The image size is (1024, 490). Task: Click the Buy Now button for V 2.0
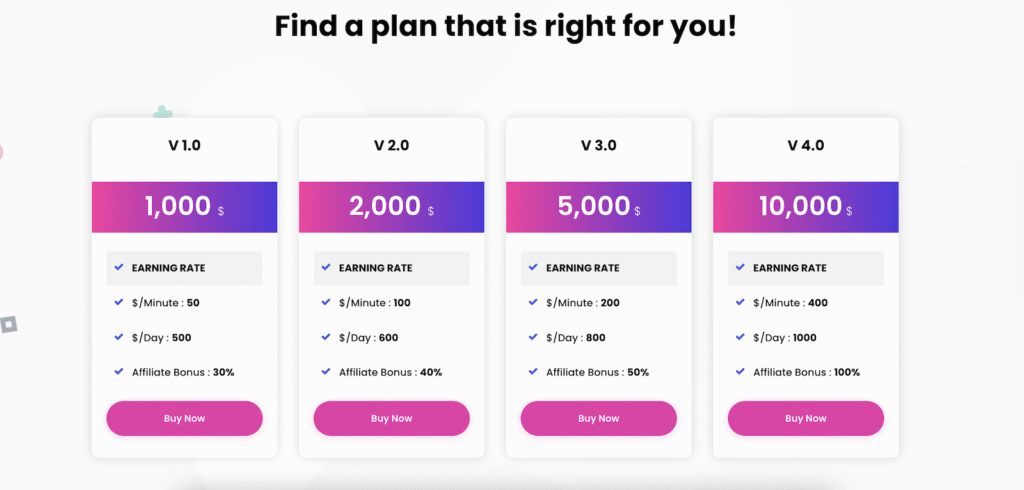pos(391,418)
